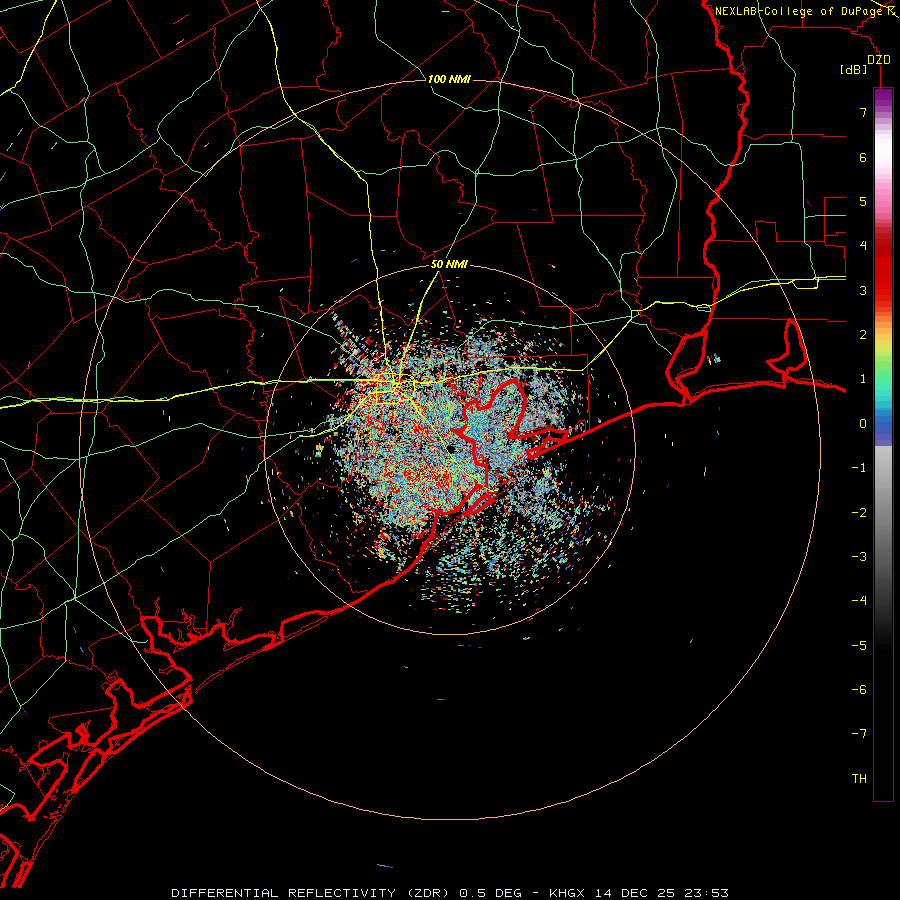Click the '7' value on color scale
Viewport: 900px width, 900px height.
[x=863, y=112]
